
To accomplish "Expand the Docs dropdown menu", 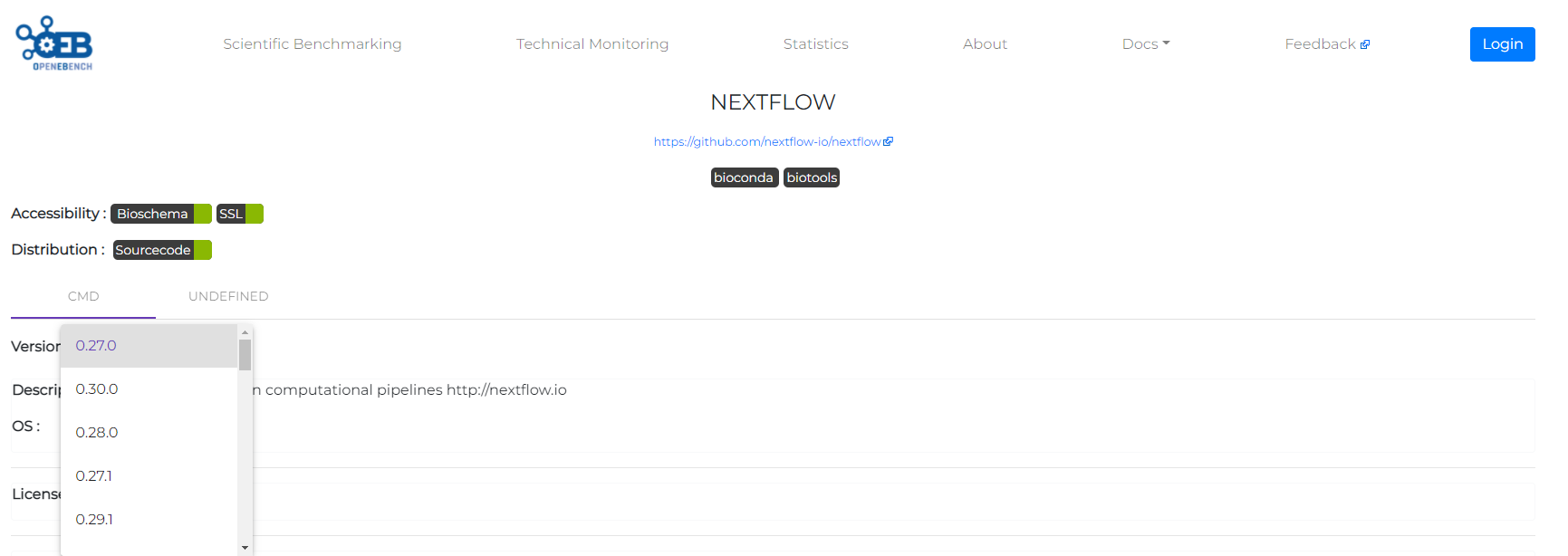I will click(x=1146, y=43).
